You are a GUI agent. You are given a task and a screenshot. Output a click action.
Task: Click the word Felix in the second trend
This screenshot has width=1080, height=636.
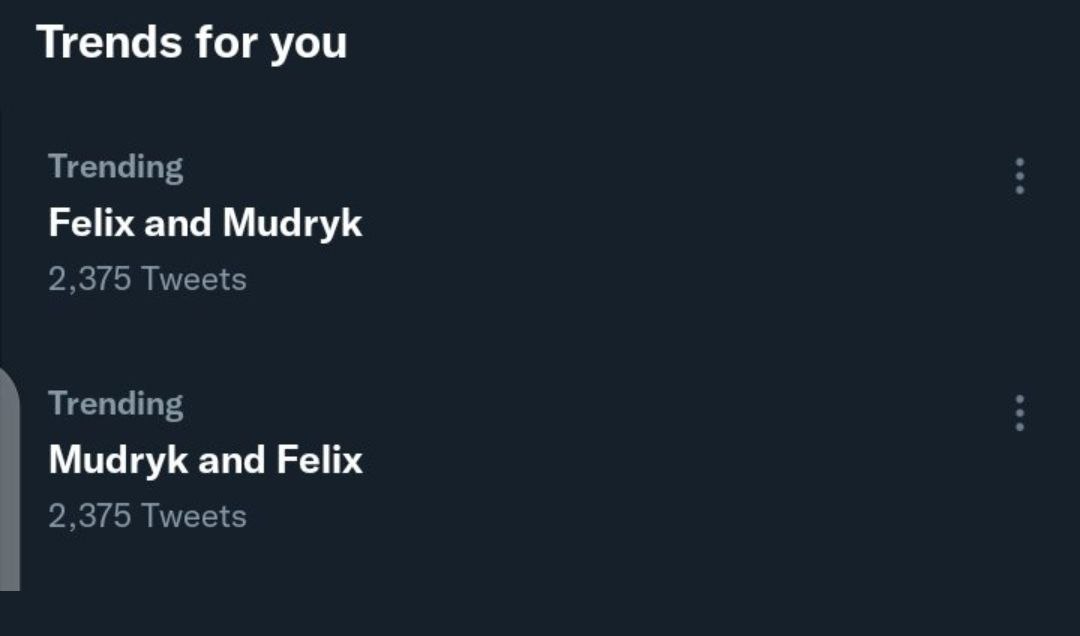pos(319,460)
